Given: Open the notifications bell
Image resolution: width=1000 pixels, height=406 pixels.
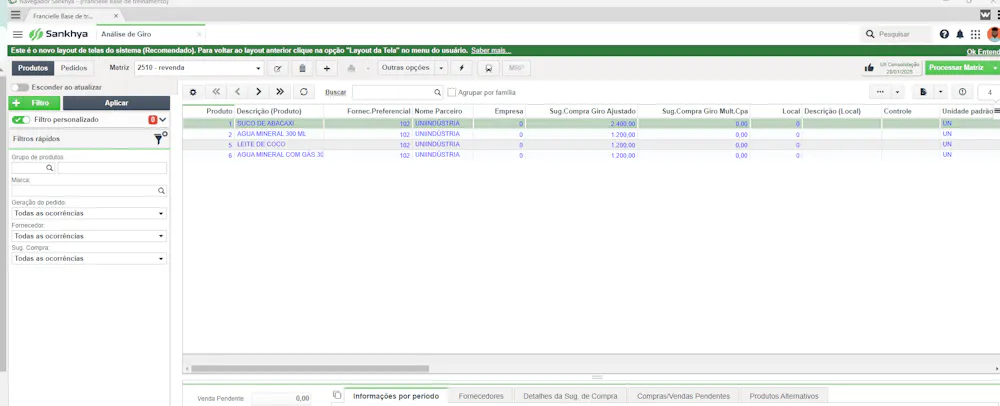Looking at the screenshot, I should 960,34.
